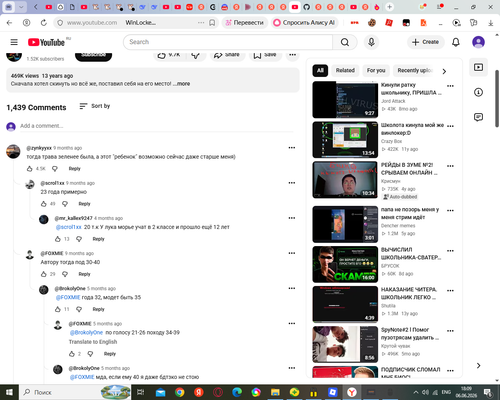Screen dimensions: 500x400
Task: Open options for the @mr_kallex9247 reply
Action: 292,218
